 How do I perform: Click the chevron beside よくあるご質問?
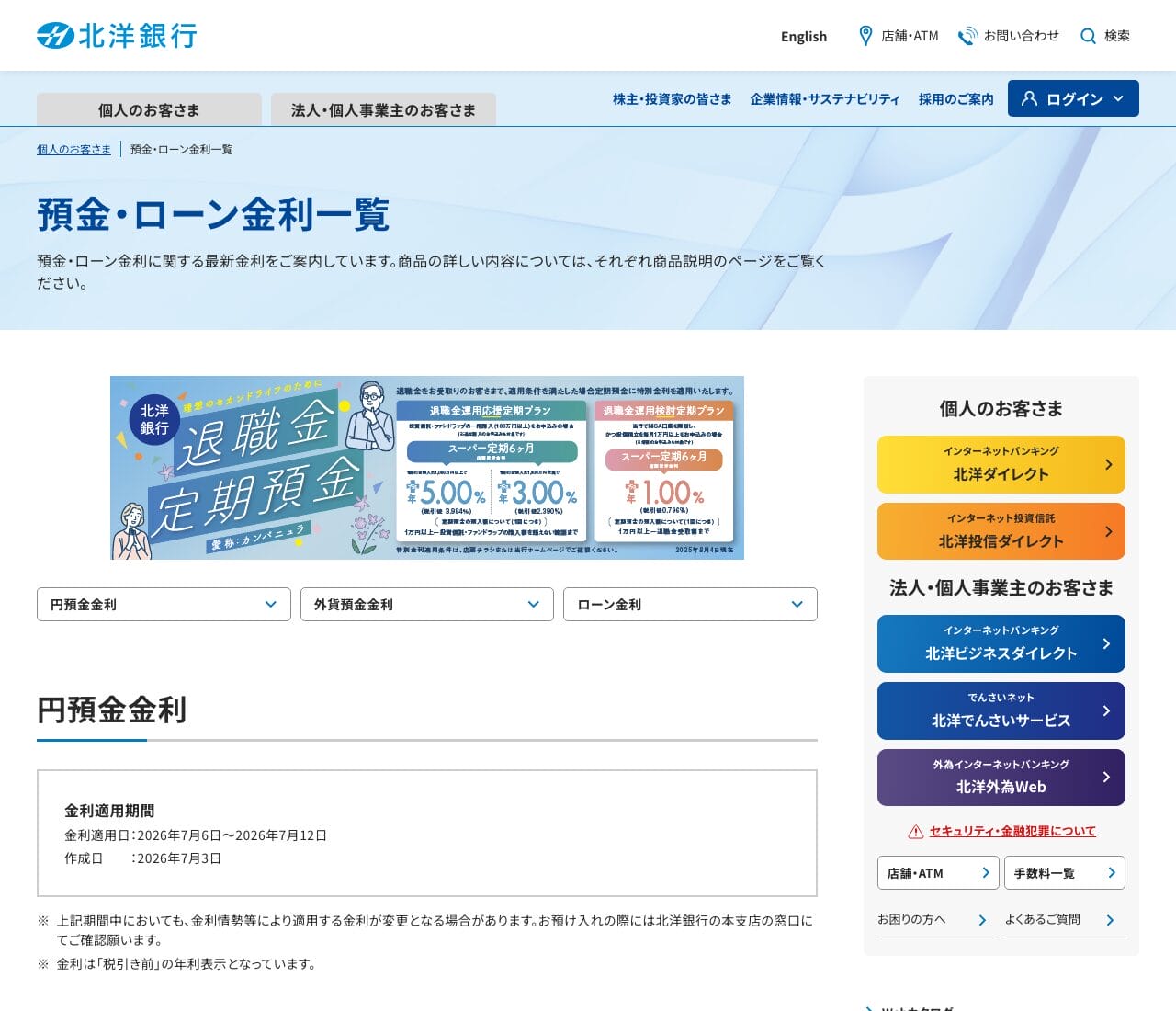click(x=1110, y=920)
